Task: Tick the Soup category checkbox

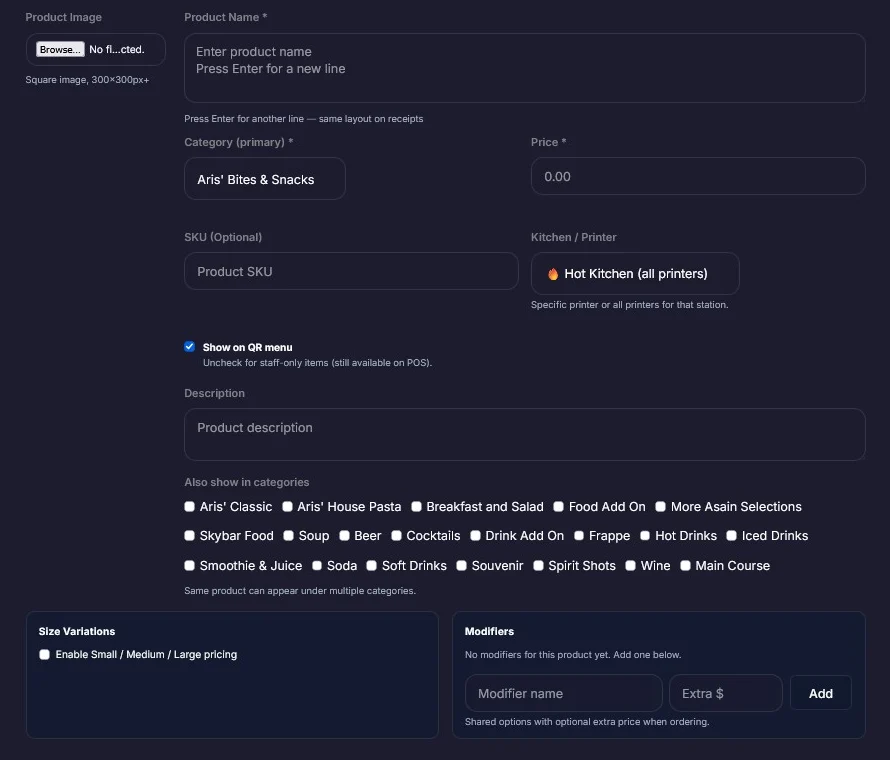Action: click(288, 536)
